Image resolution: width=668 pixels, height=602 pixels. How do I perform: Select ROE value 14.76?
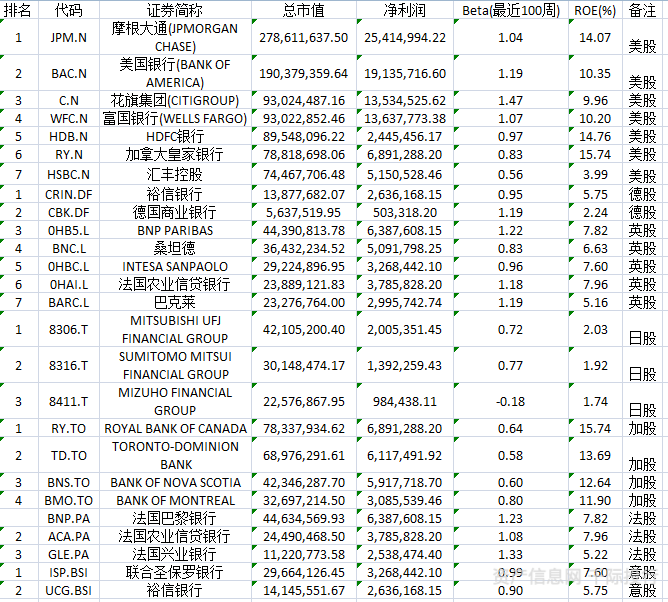pos(595,136)
